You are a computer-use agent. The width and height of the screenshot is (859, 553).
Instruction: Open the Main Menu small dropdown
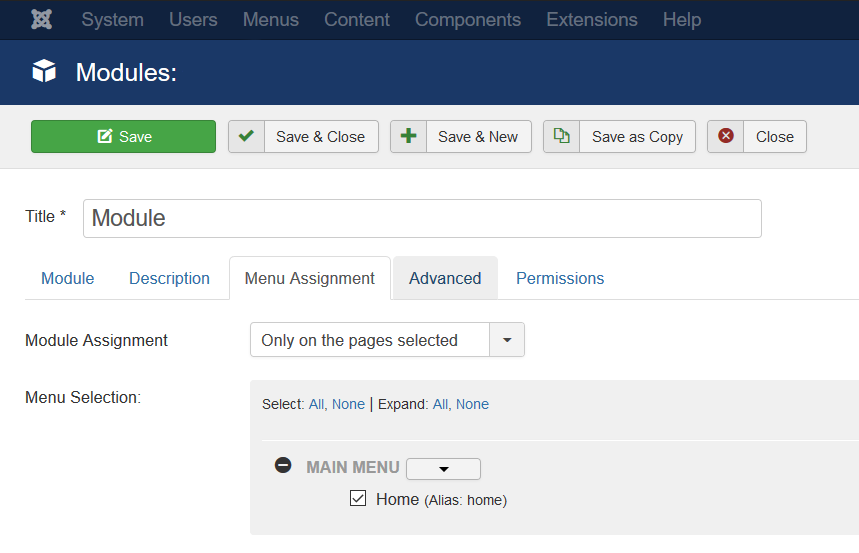(443, 469)
